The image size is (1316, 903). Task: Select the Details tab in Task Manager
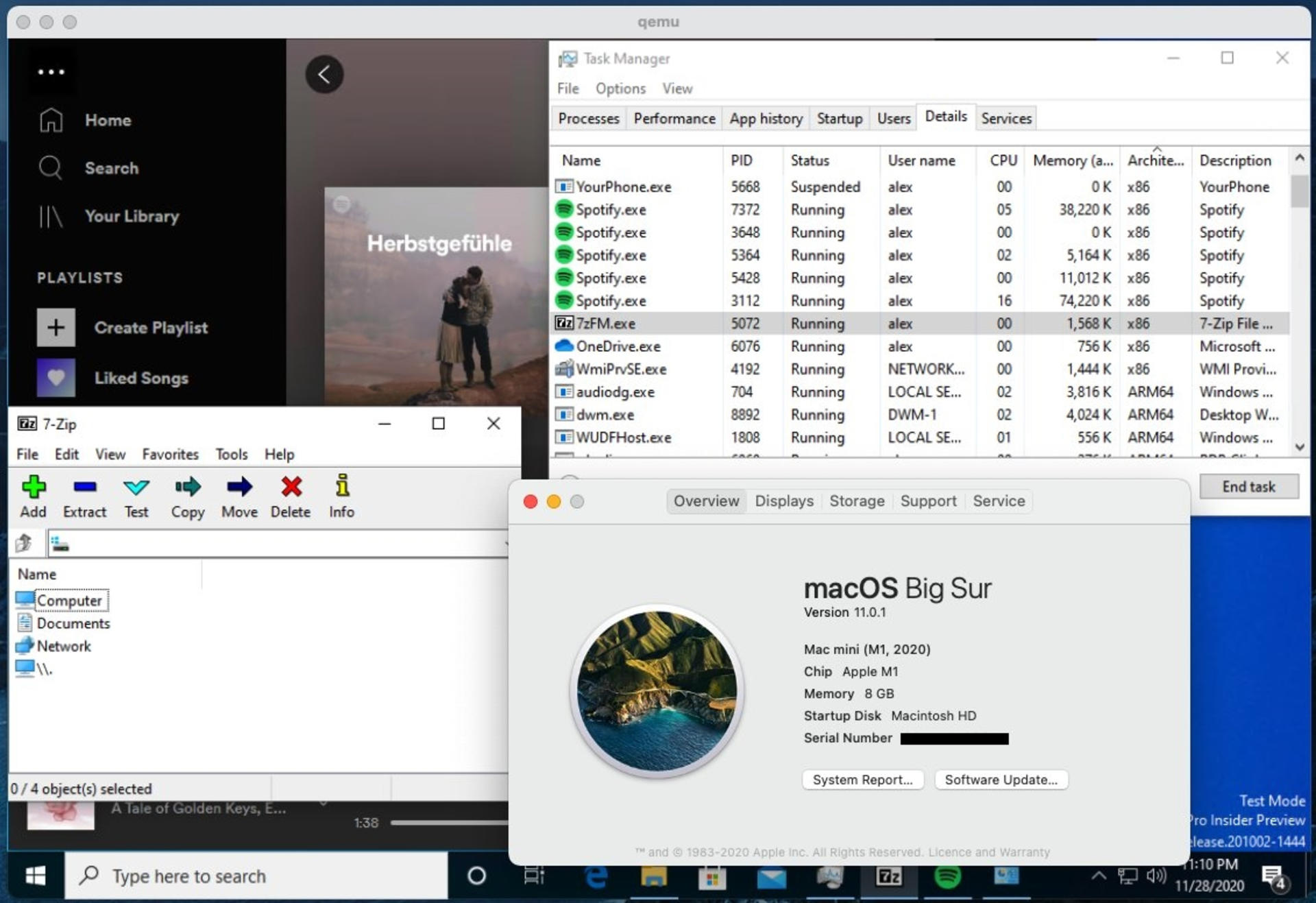point(944,118)
